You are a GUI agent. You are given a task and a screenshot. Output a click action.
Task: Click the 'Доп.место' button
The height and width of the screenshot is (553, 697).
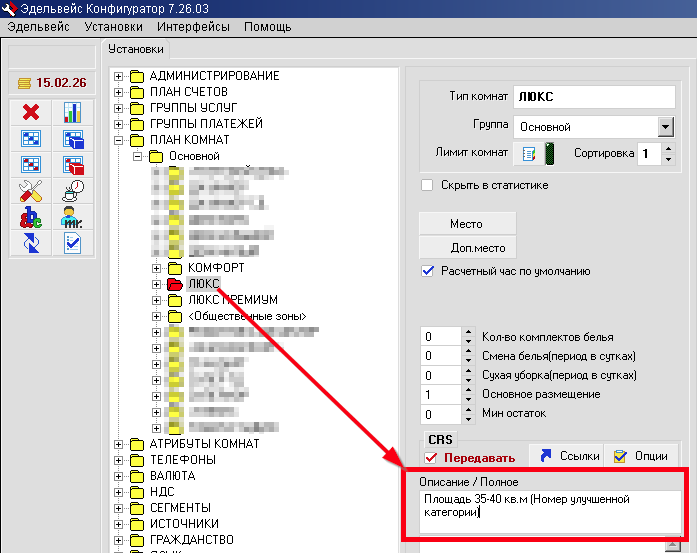tap(466, 247)
